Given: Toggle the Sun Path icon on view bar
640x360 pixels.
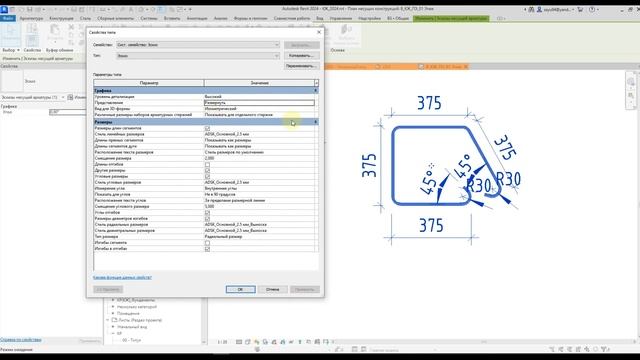Looking at the screenshot, I should 256,342.
